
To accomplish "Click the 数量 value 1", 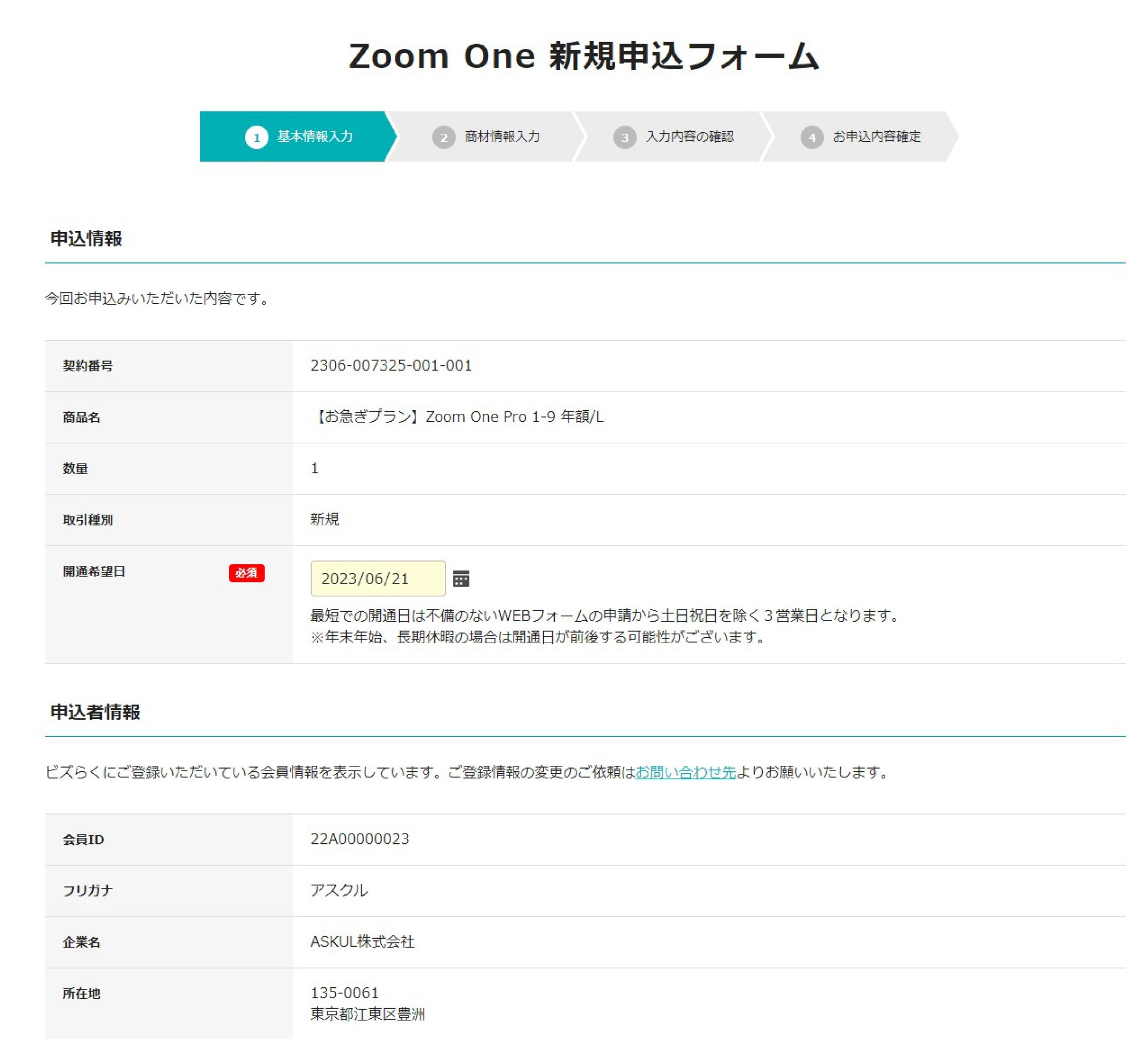I will tap(314, 468).
